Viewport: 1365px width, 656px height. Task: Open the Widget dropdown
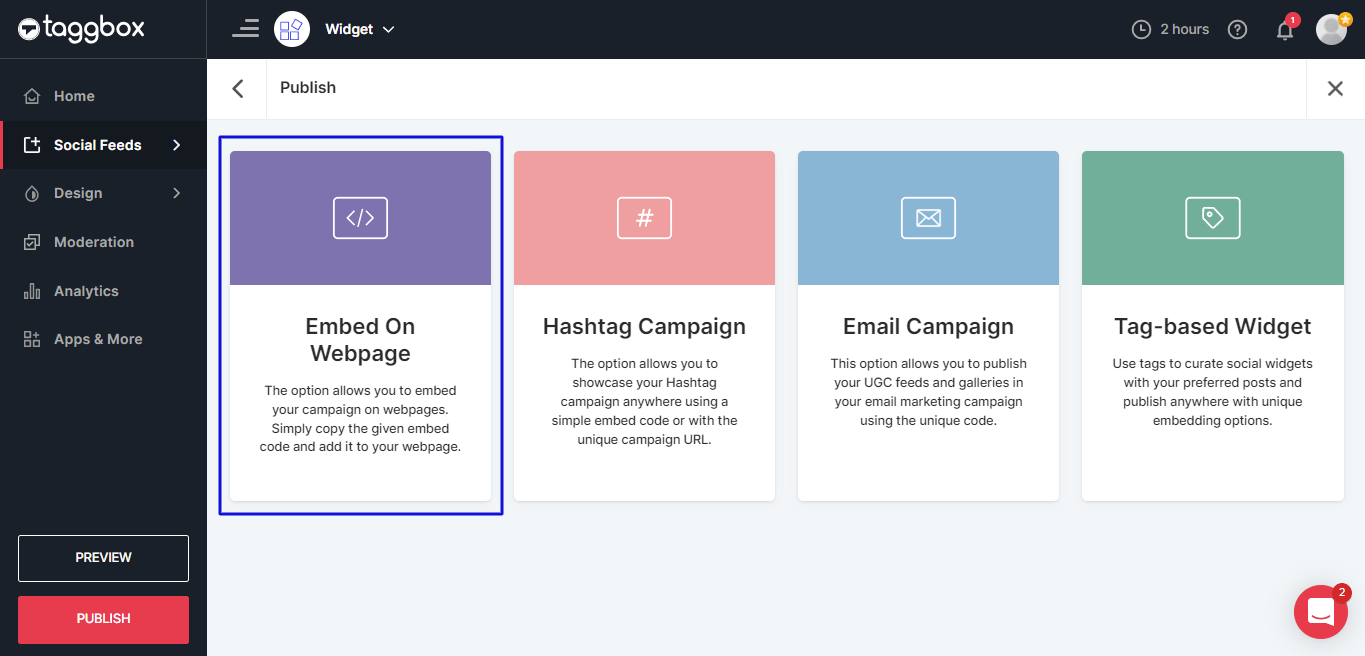(x=360, y=30)
